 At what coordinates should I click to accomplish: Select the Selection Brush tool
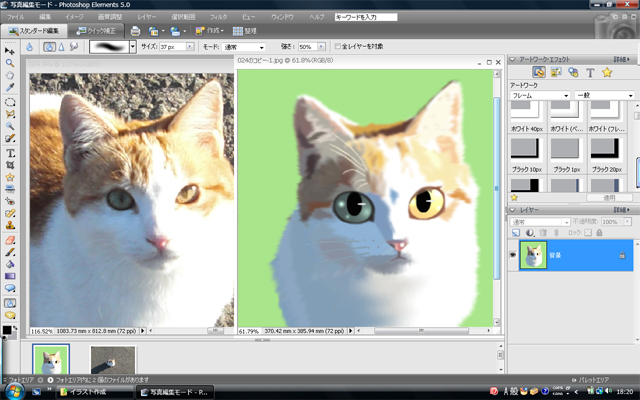coord(10,138)
